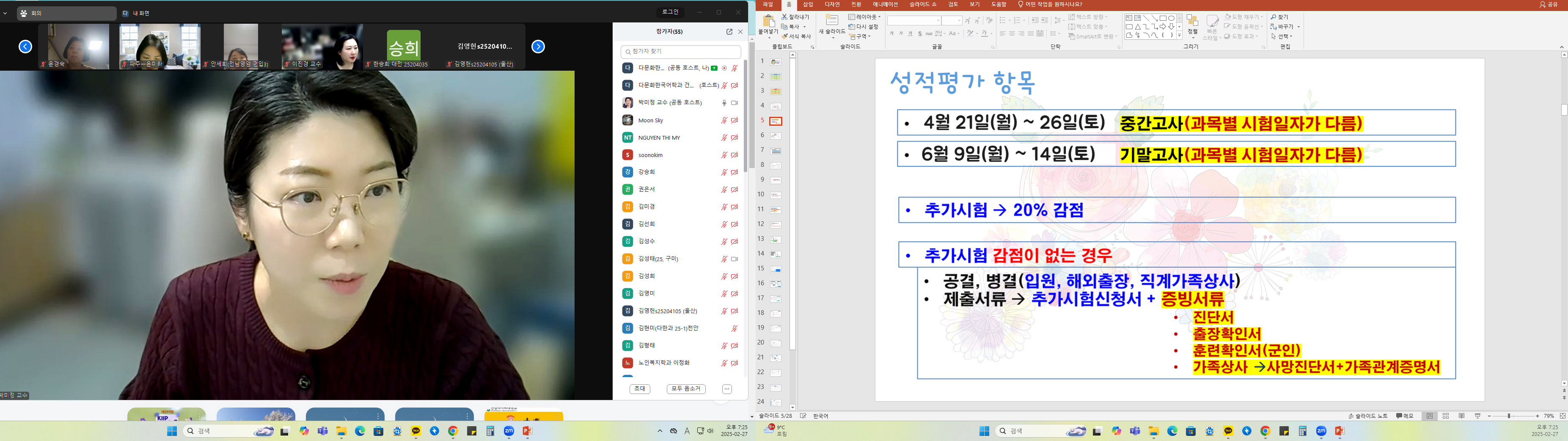Image resolution: width=1568 pixels, height=441 pixels.
Task: Click Windows Start button below PowerPoint window
Action: (x=984, y=431)
